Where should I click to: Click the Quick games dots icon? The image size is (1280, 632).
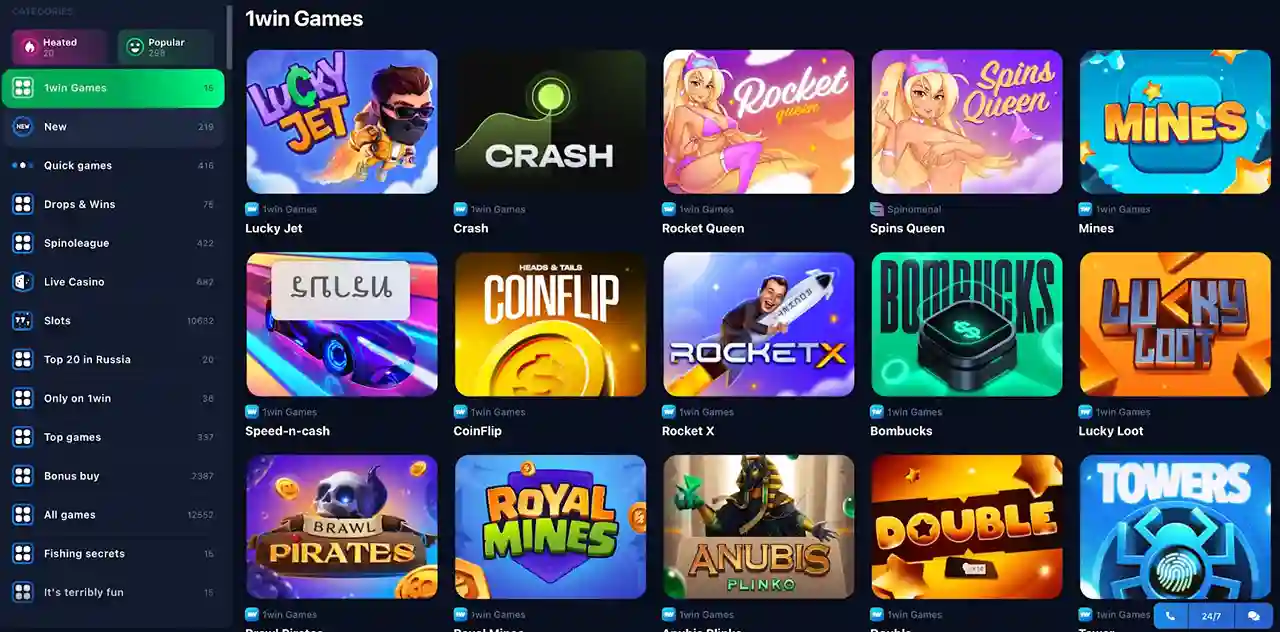[x=22, y=166]
